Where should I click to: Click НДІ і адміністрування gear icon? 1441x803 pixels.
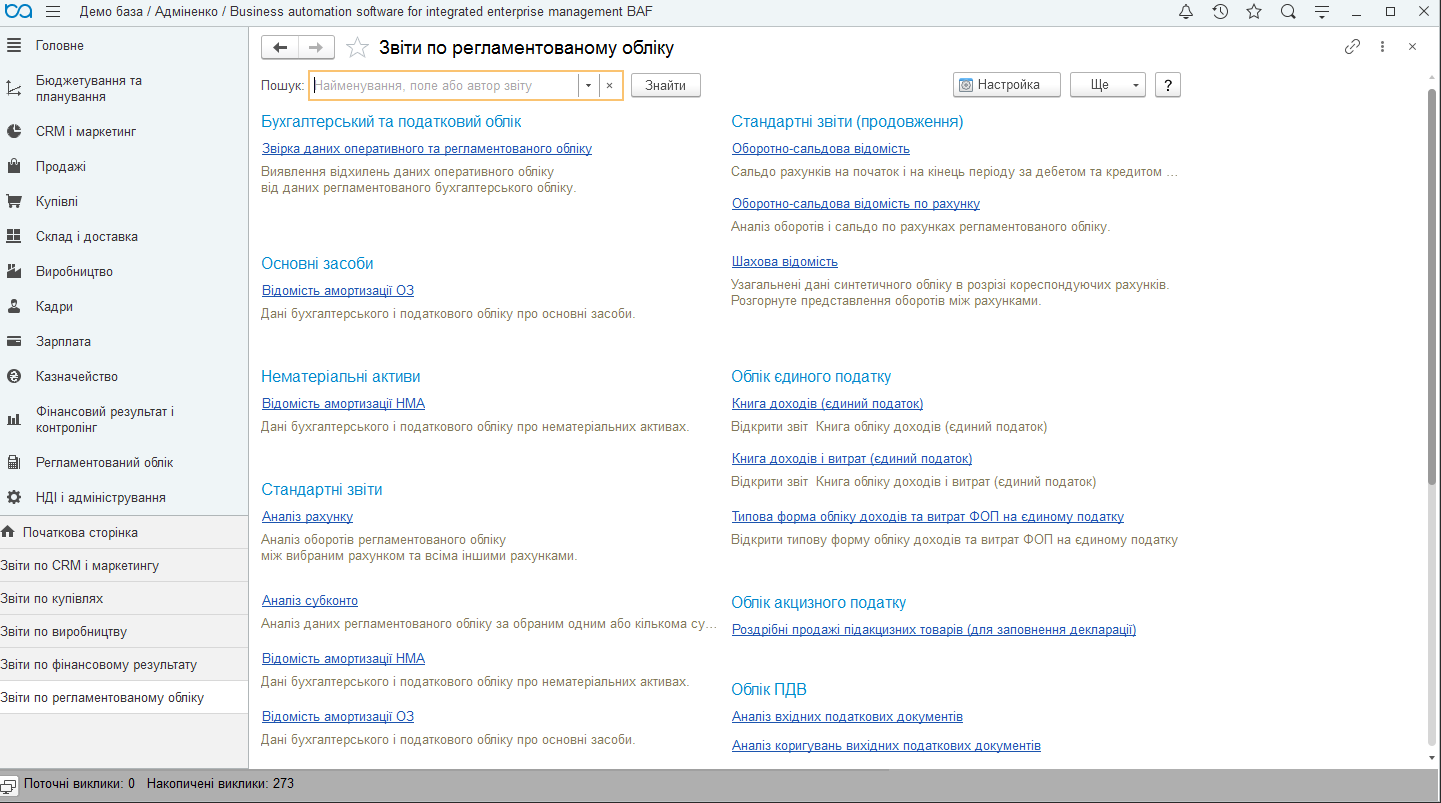click(14, 497)
